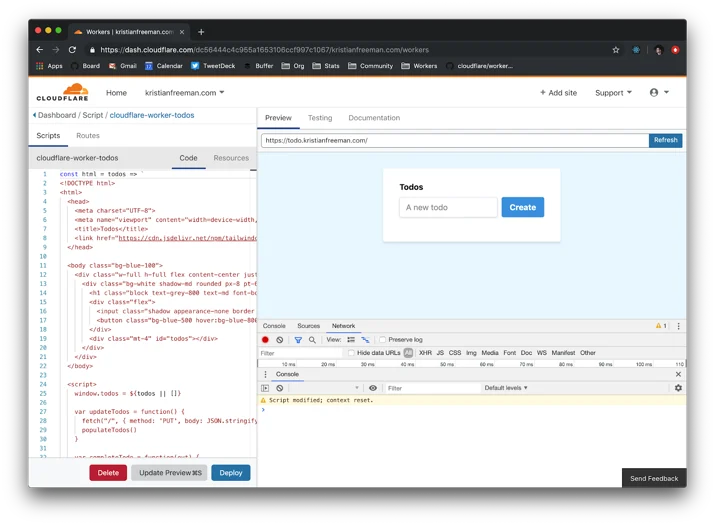This screenshot has width=715, height=525.
Task: Enable Preserve log checkbox
Action: [383, 340]
